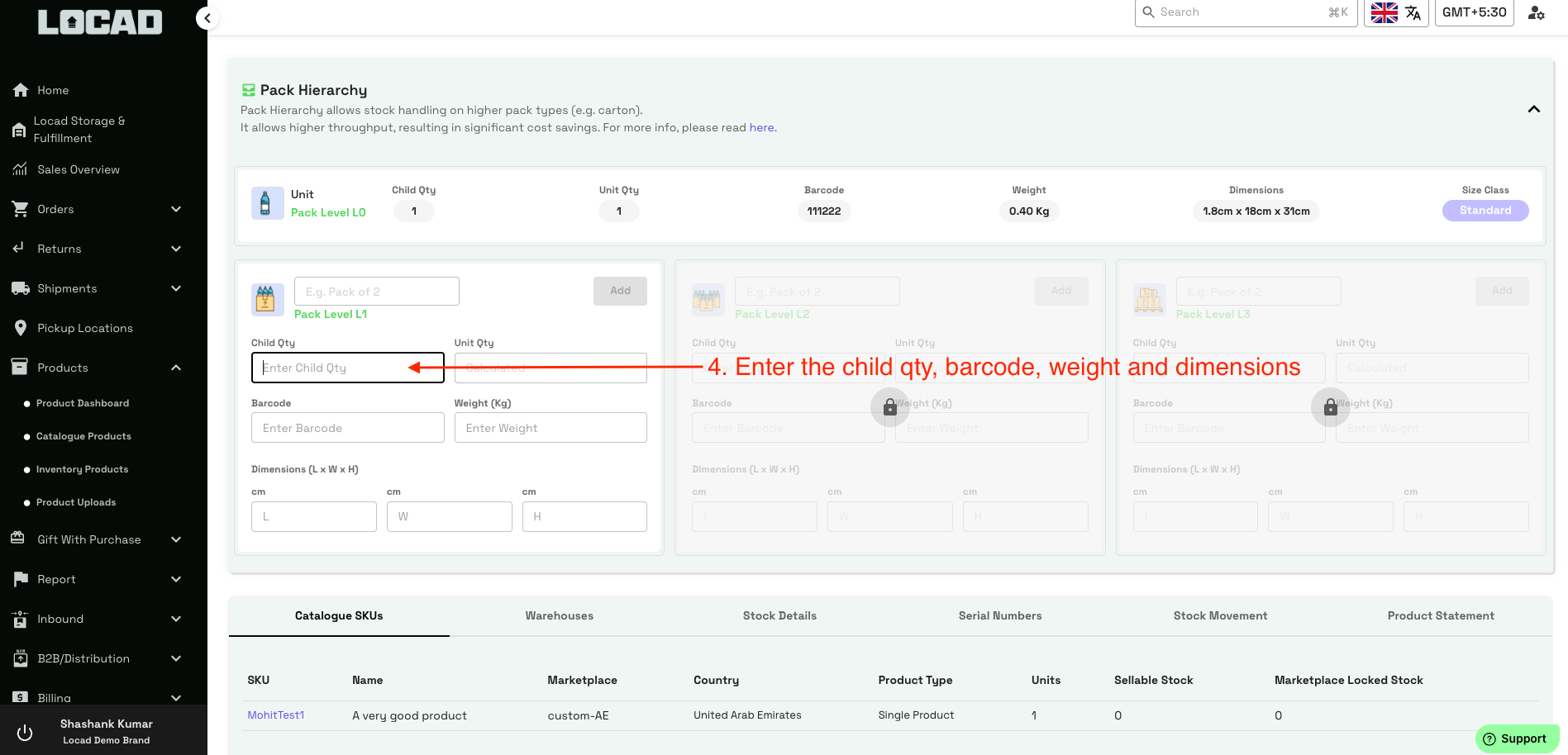Switch to the Product Statement tab
Image resolution: width=1568 pixels, height=755 pixels.
1441,615
